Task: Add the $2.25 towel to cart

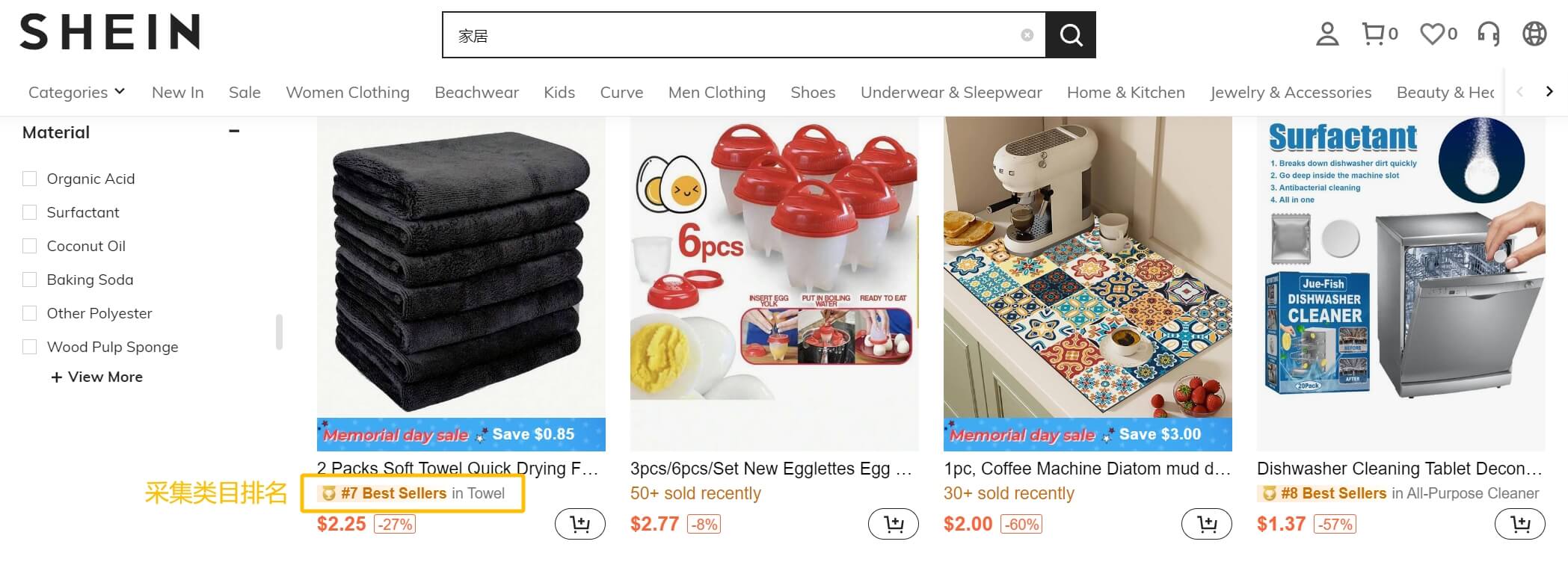Action: pos(580,524)
